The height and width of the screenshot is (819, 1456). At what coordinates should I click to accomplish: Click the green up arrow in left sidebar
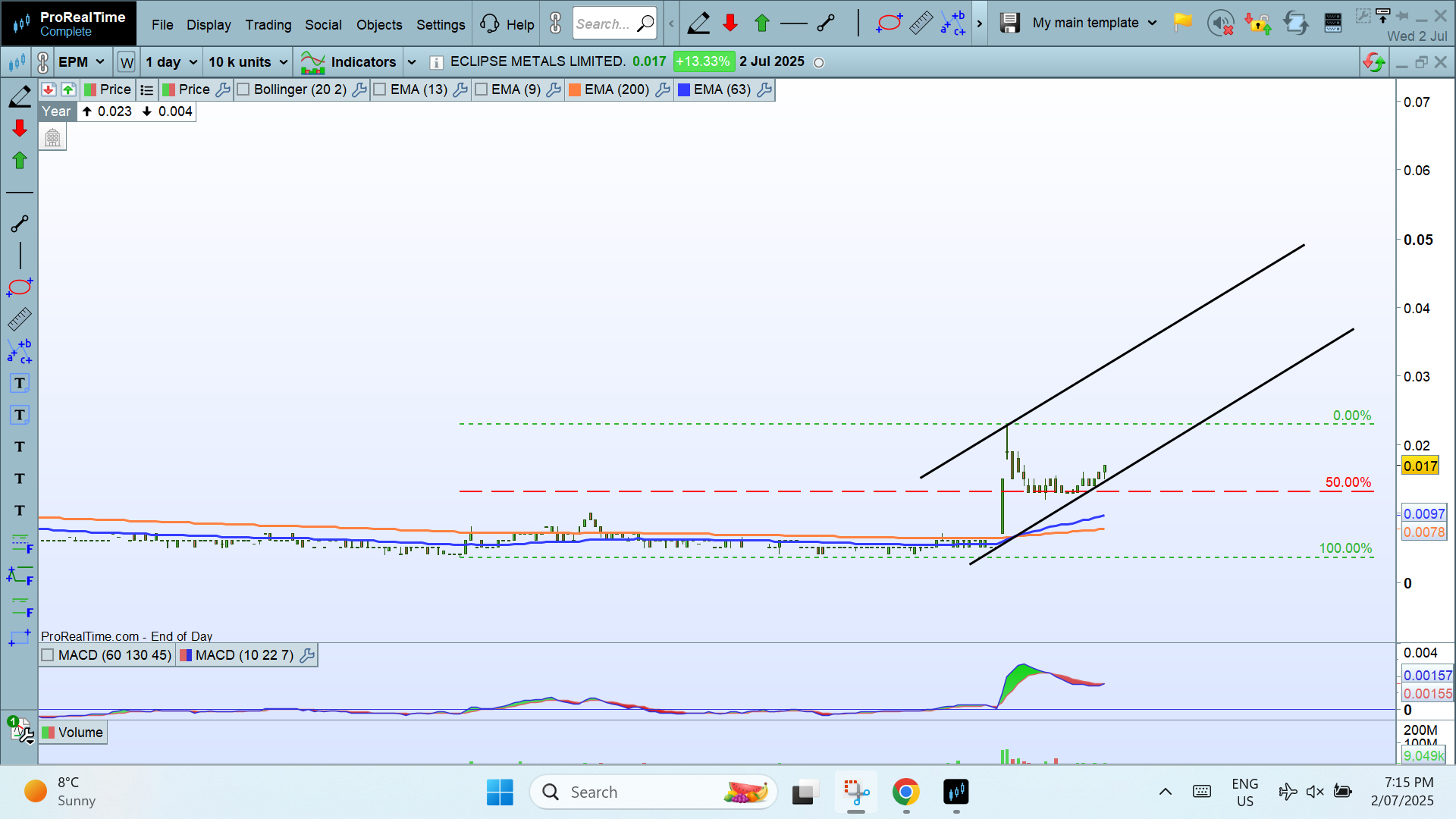pos(20,160)
